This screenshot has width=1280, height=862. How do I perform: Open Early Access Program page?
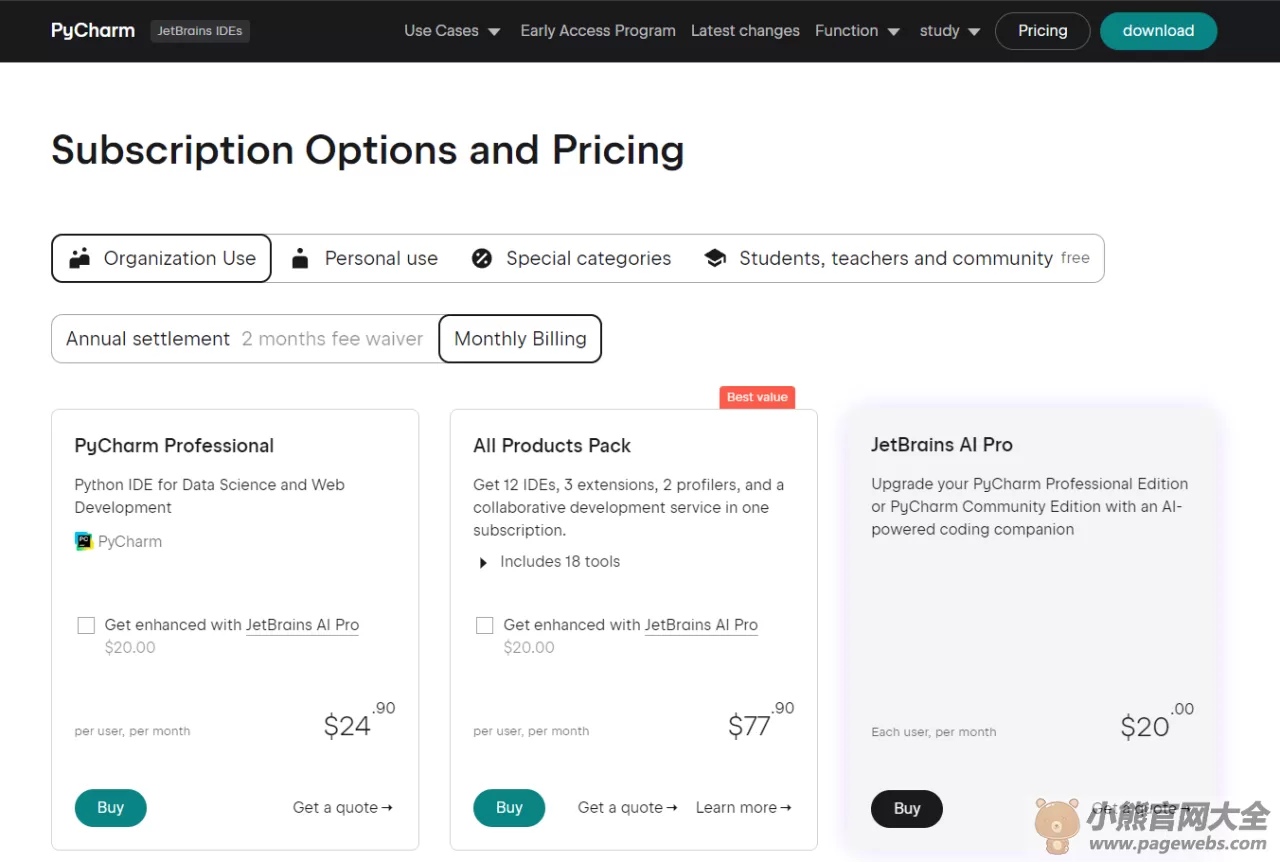pos(598,31)
